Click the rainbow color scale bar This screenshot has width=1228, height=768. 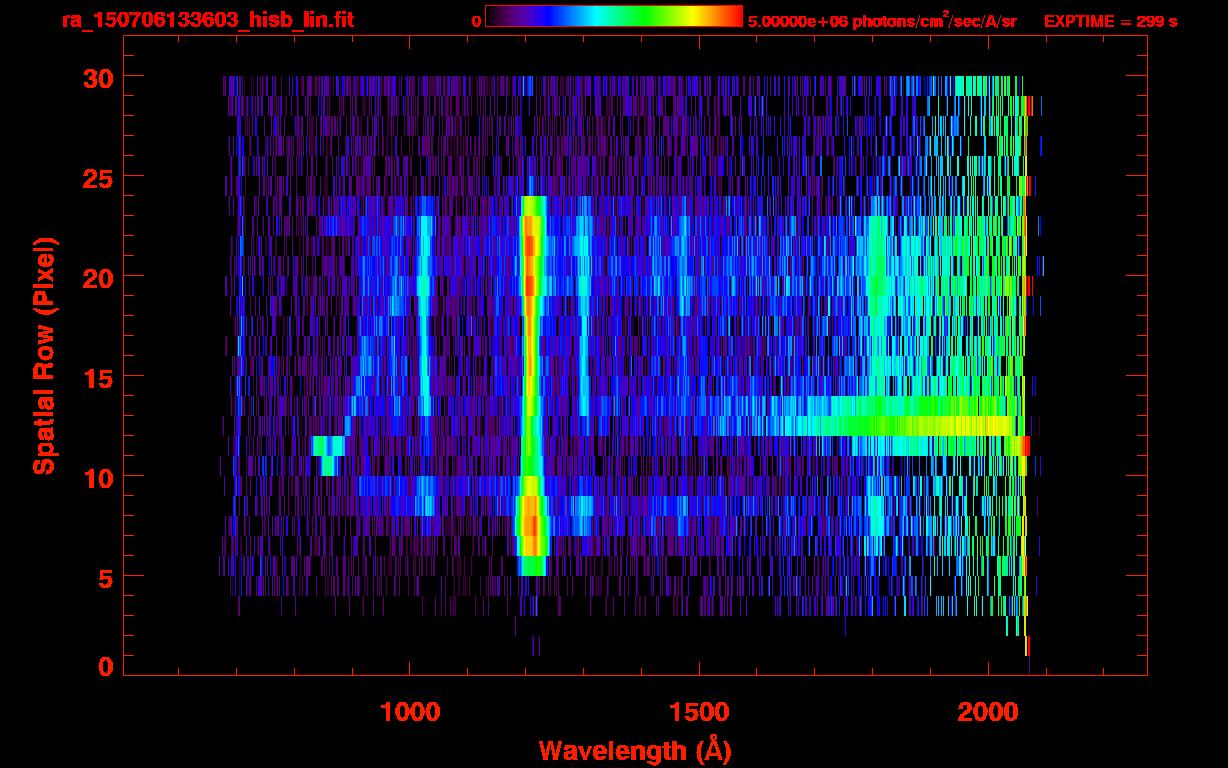coord(614,16)
